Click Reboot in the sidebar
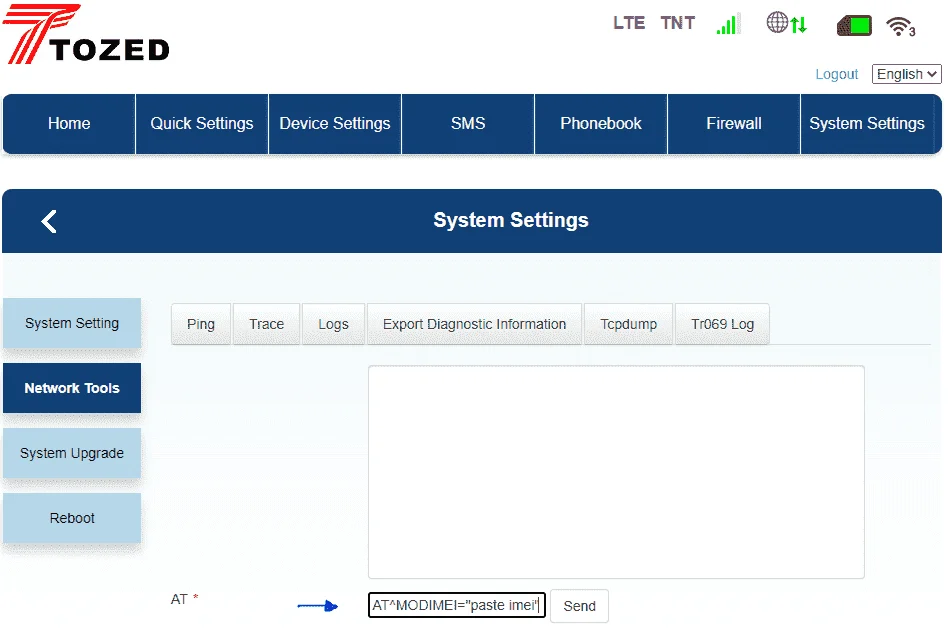Screen dimensions: 950x637 pos(72,518)
